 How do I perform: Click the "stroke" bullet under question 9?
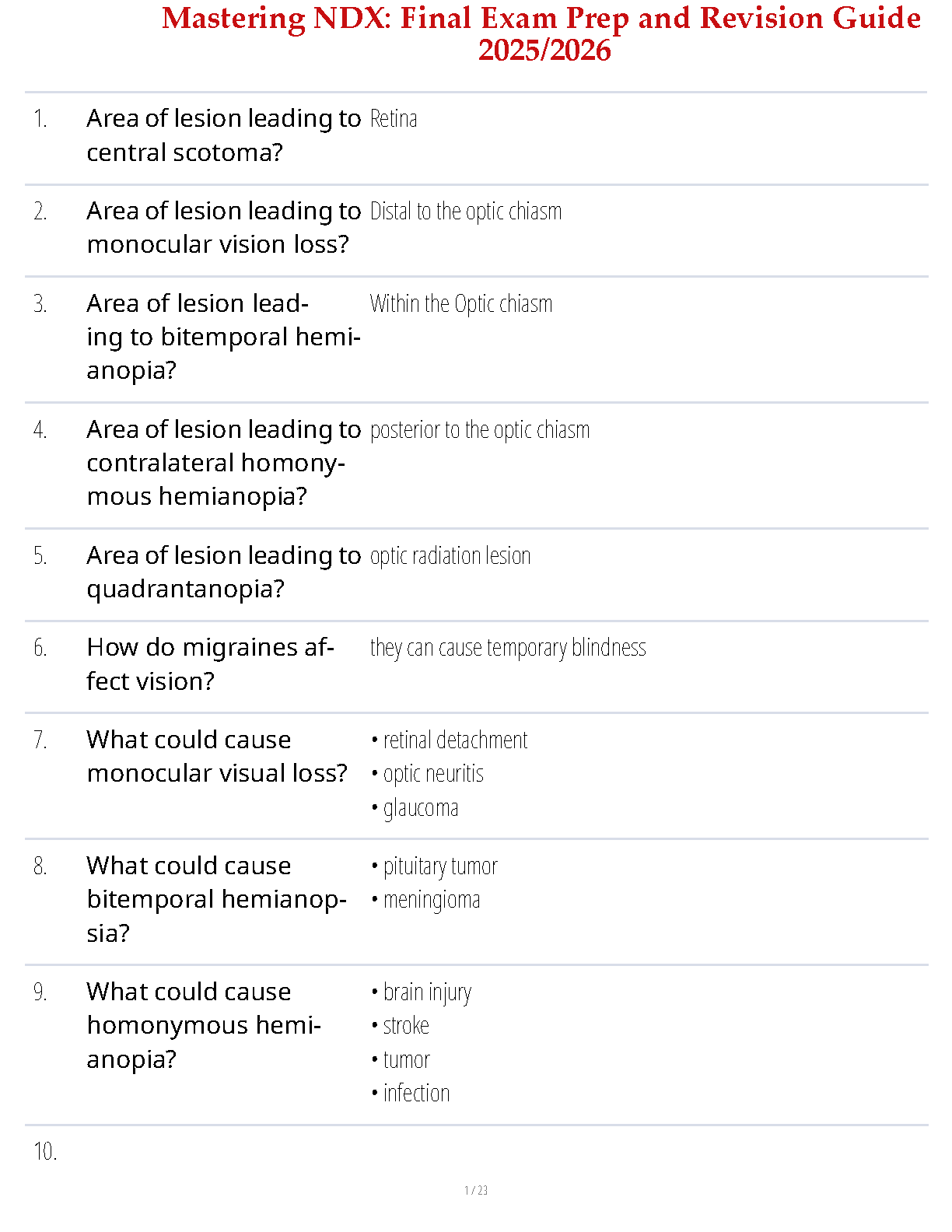tap(405, 1026)
